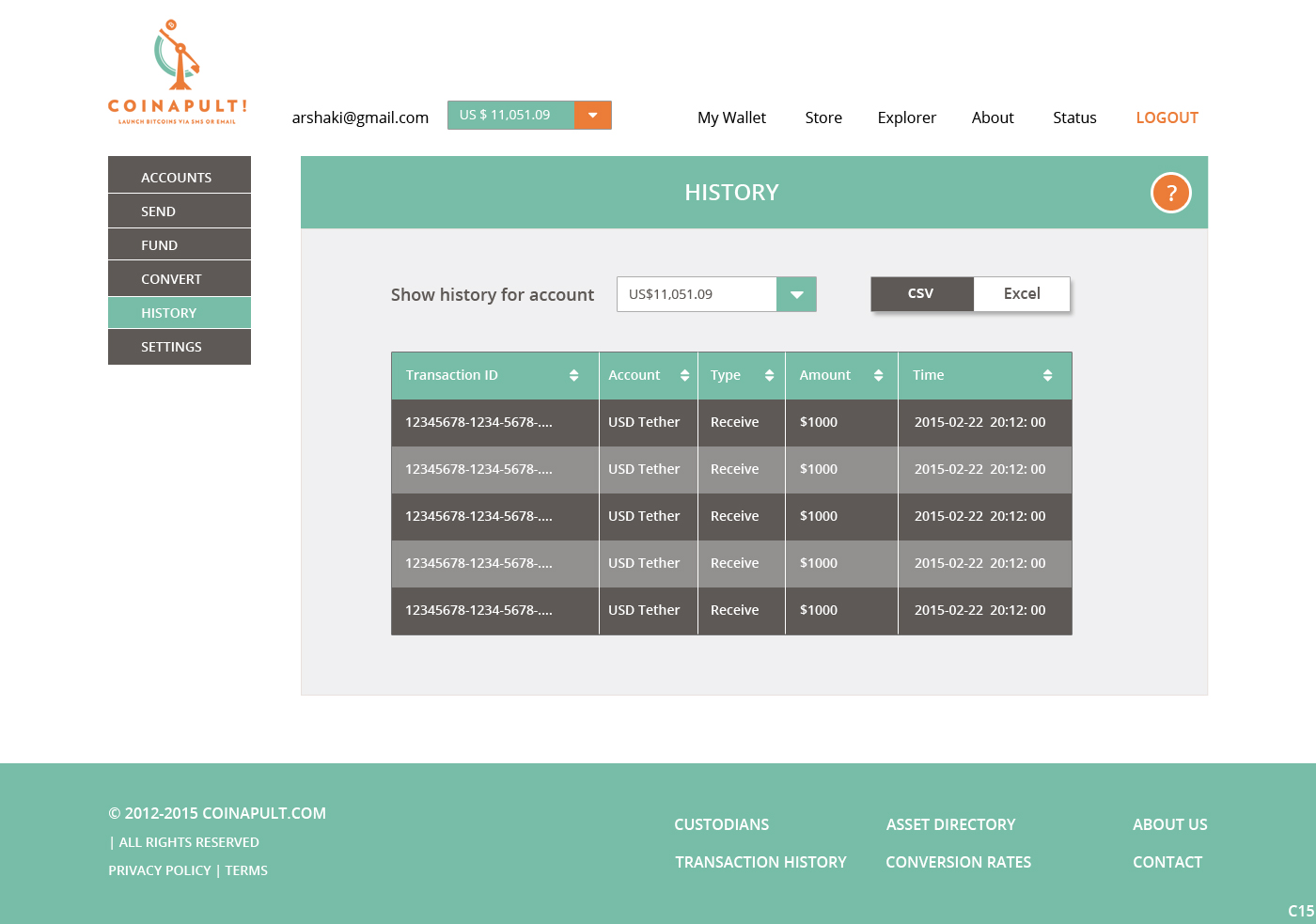Viewport: 1316px width, 924px height.
Task: Open the Conversion Rates footer link
Action: tap(958, 862)
